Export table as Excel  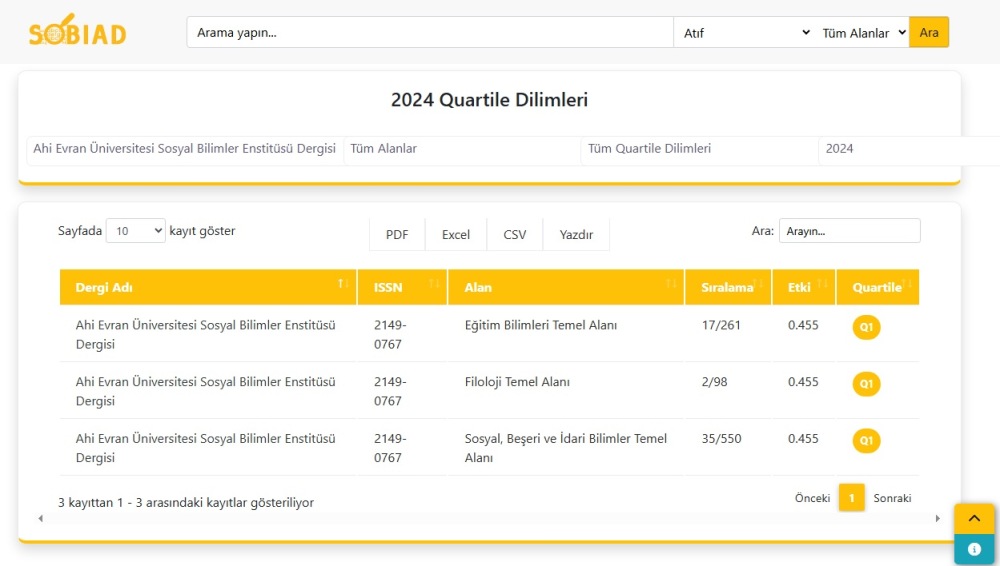point(456,235)
